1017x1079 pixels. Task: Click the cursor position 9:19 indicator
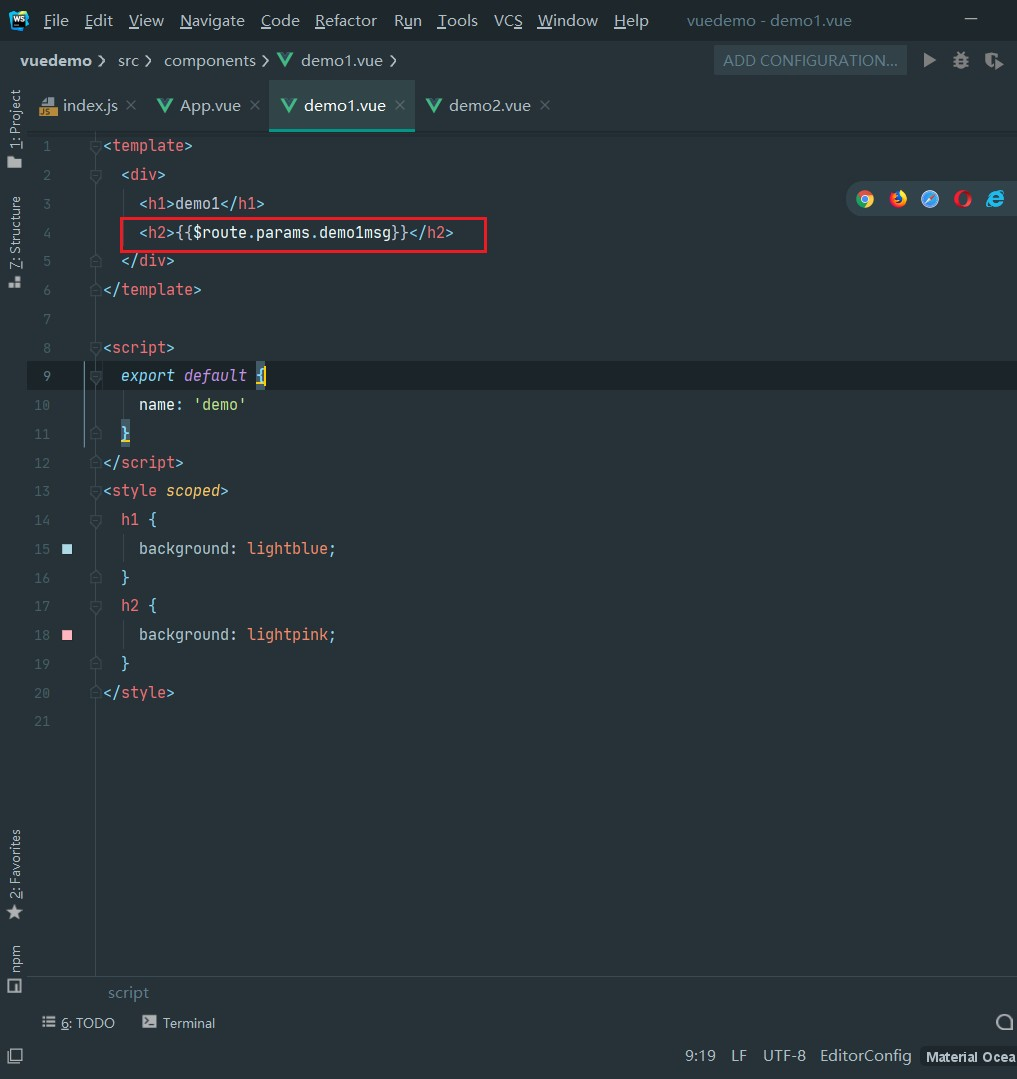point(700,1056)
